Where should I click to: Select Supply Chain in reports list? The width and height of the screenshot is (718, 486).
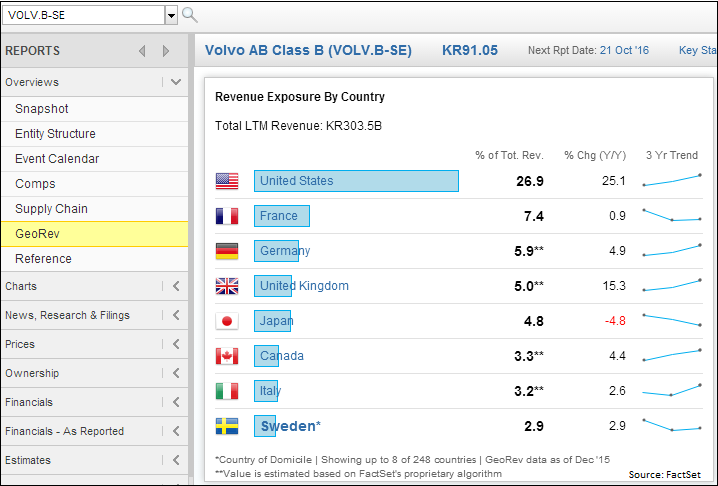51,209
